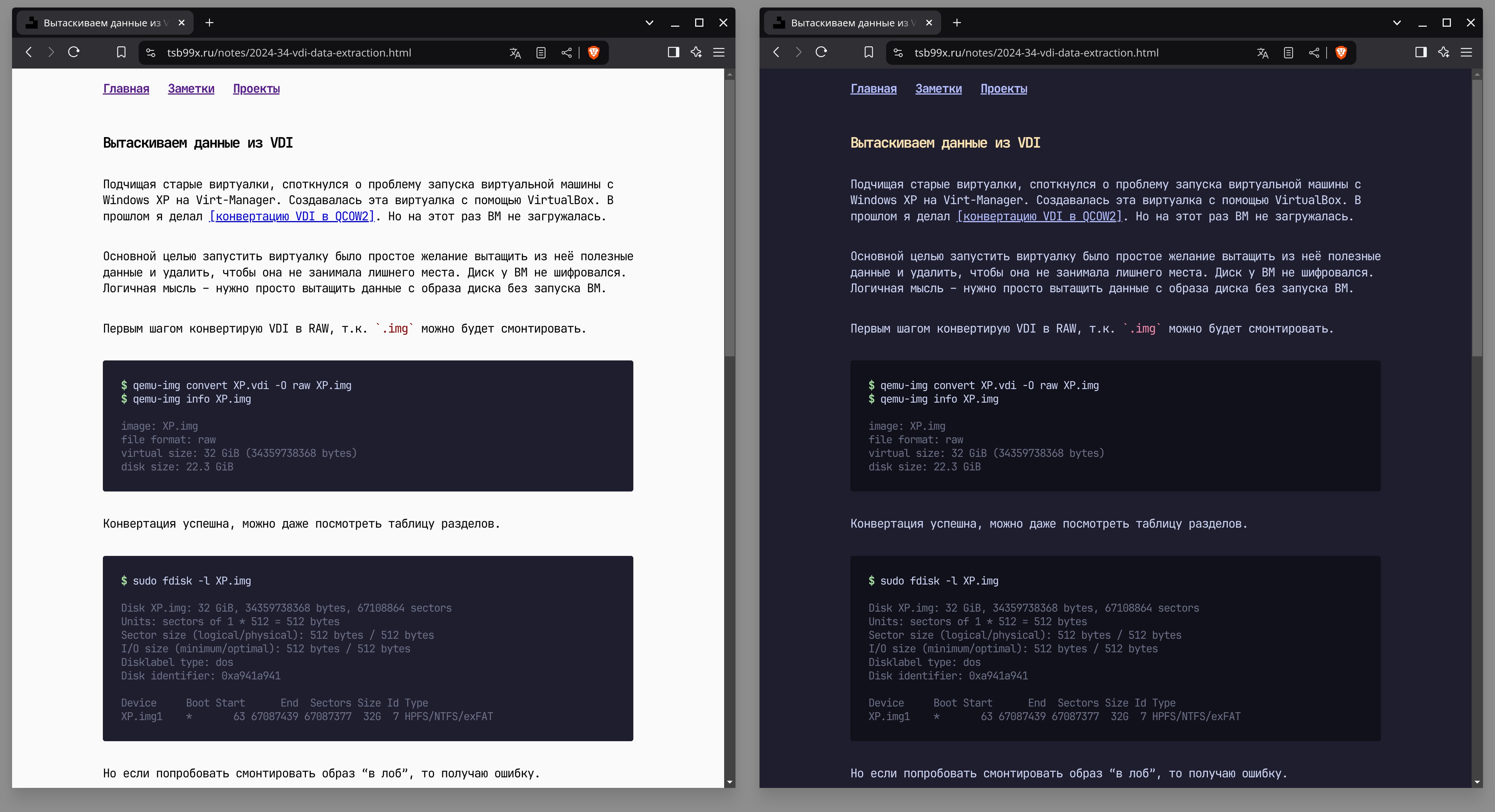Click the heading "Вытаскиваем данные из VDI" in right window
This screenshot has width=1495, height=812.
pyautogui.click(x=945, y=143)
